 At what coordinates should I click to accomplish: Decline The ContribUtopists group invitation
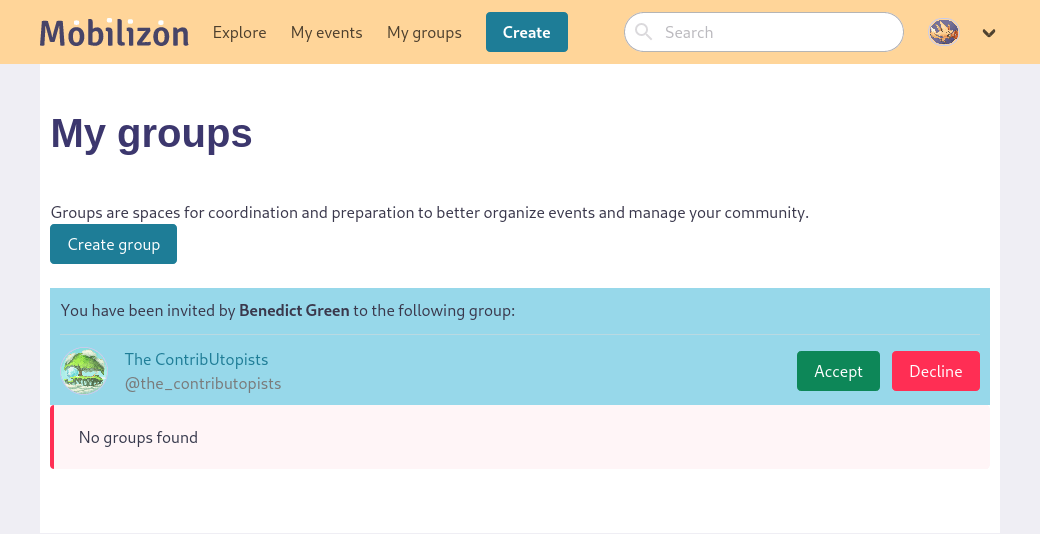935,371
